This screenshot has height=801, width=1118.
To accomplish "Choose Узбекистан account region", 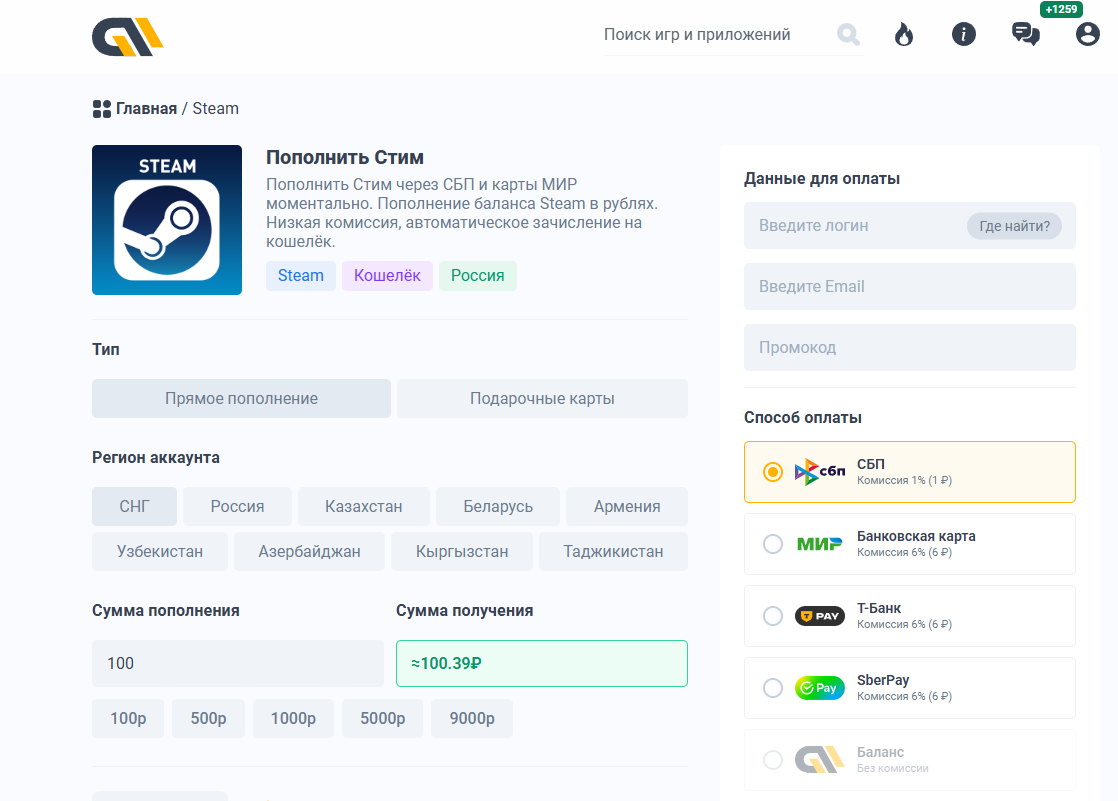I will point(160,551).
